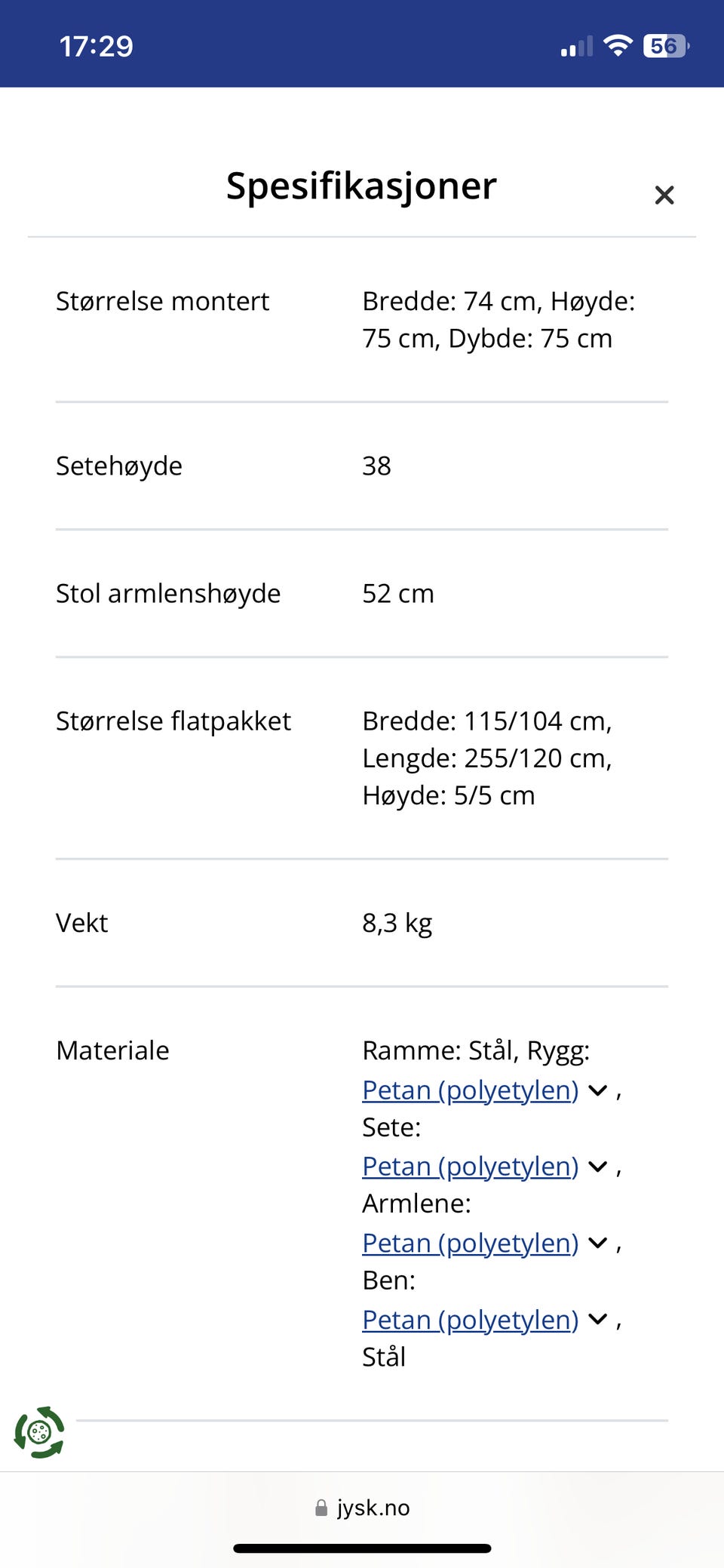Tap the Størrelse montert row label
724x1568 pixels.
pos(162,301)
